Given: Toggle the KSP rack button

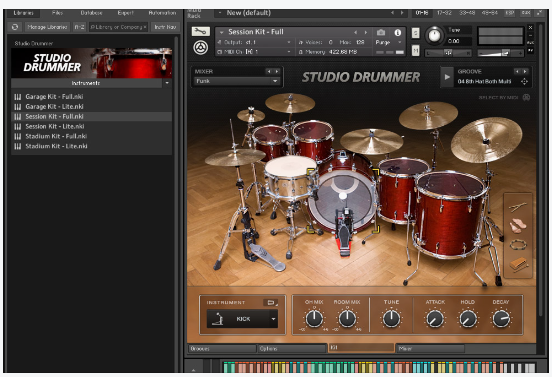Looking at the screenshot, I should tap(510, 13).
